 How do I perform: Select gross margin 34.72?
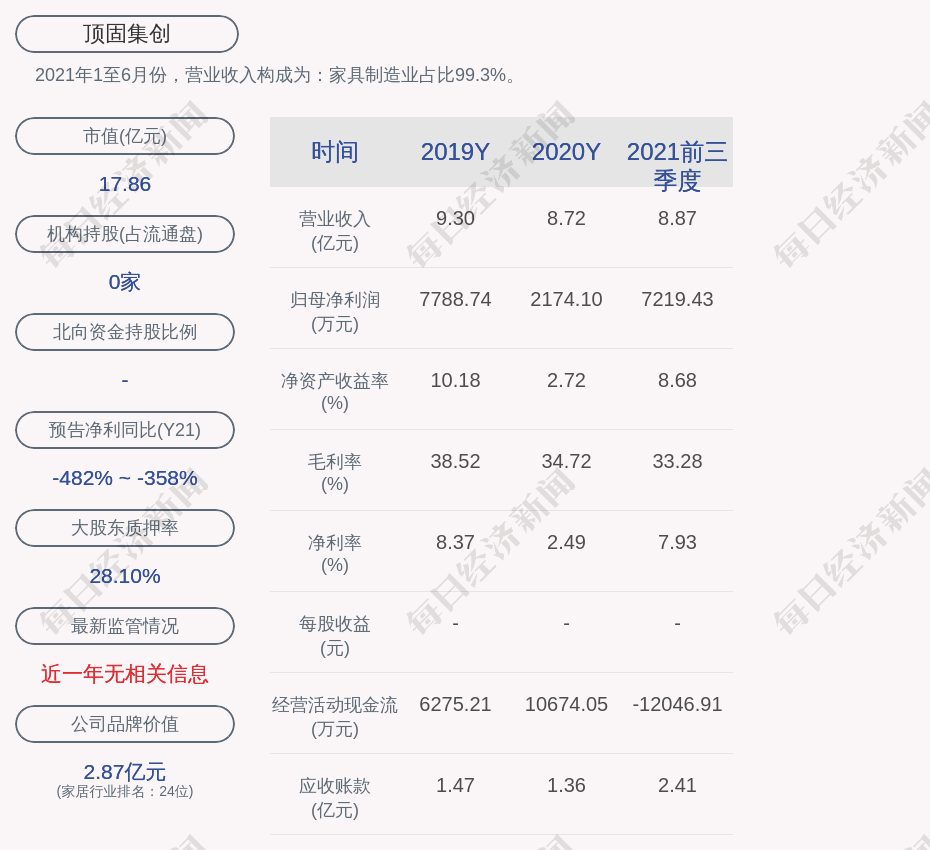click(566, 461)
